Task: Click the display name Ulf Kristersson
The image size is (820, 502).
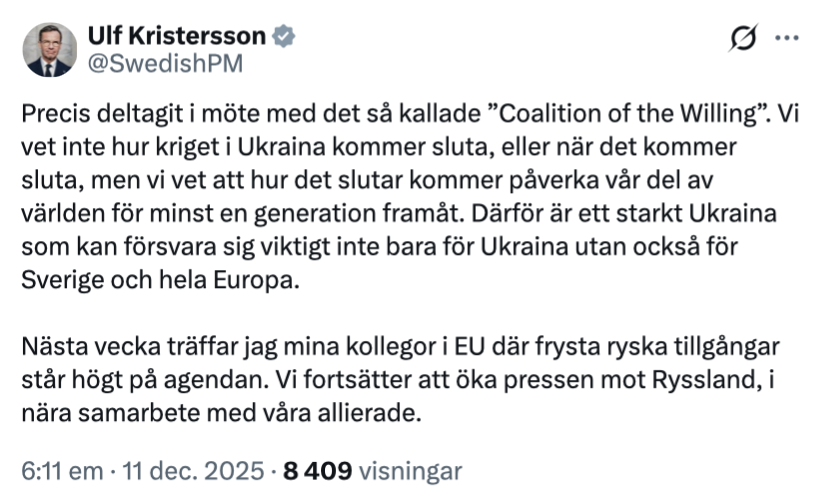Action: point(176,36)
